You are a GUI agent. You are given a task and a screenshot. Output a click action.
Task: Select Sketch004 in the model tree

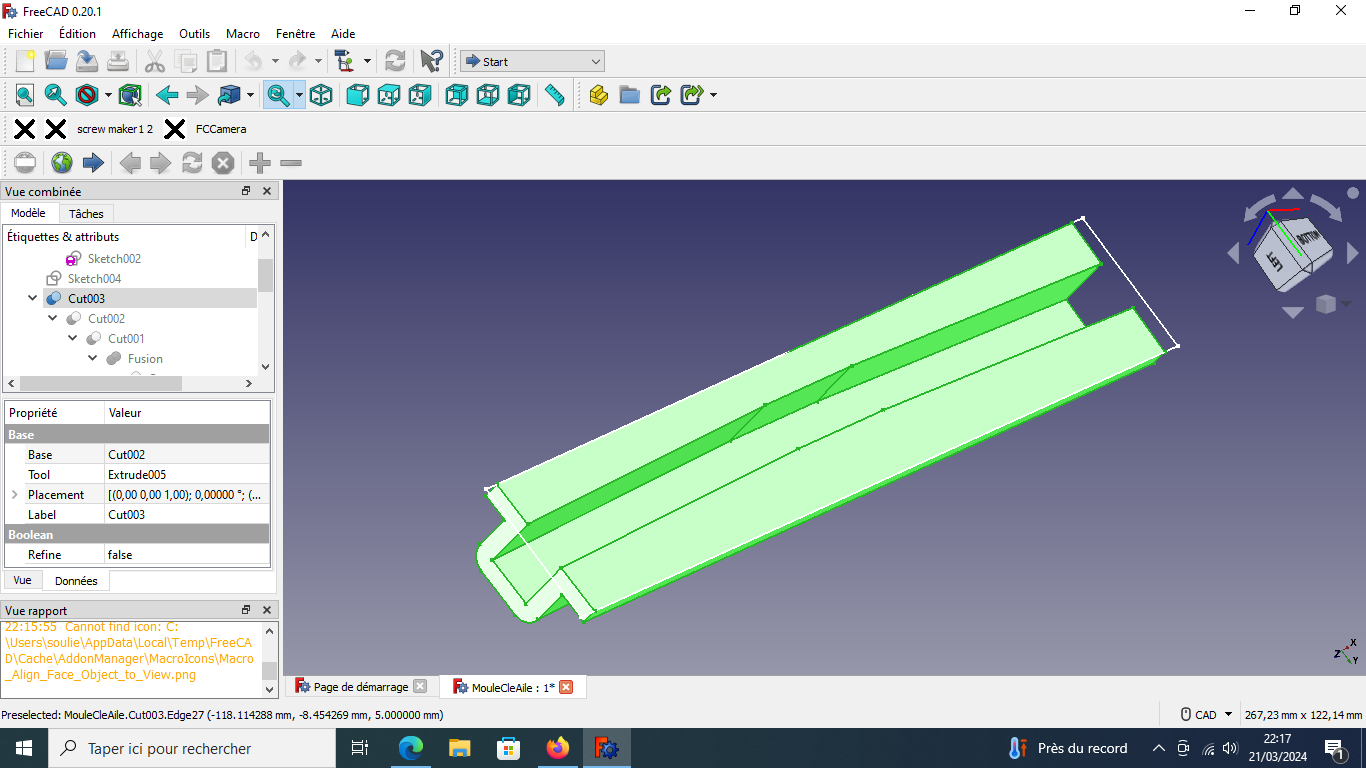point(94,278)
